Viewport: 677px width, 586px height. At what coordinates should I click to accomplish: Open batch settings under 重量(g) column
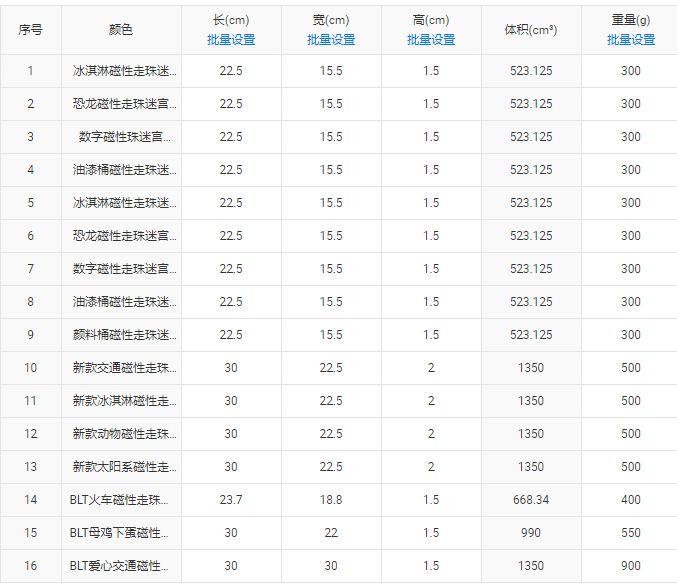pos(631,40)
